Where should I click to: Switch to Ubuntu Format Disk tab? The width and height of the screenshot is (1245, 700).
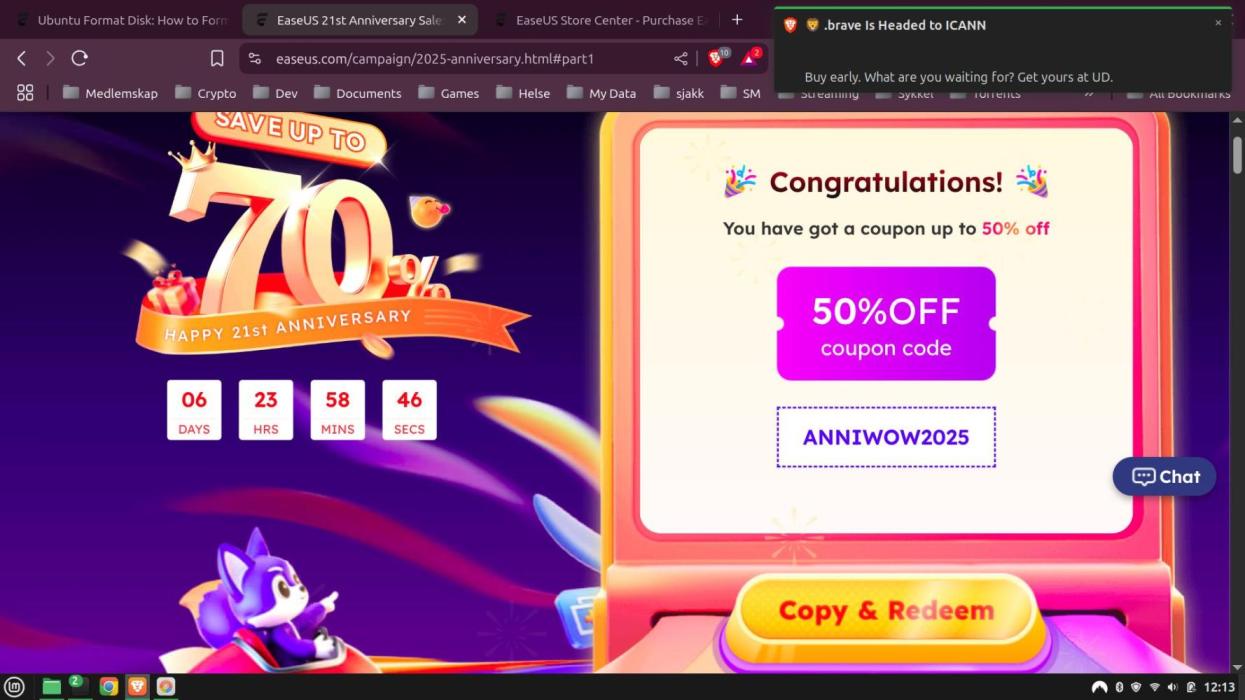click(120, 20)
